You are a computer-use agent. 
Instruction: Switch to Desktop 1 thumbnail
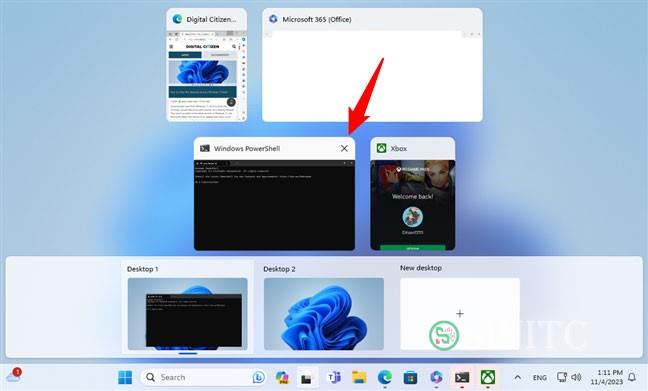188,314
